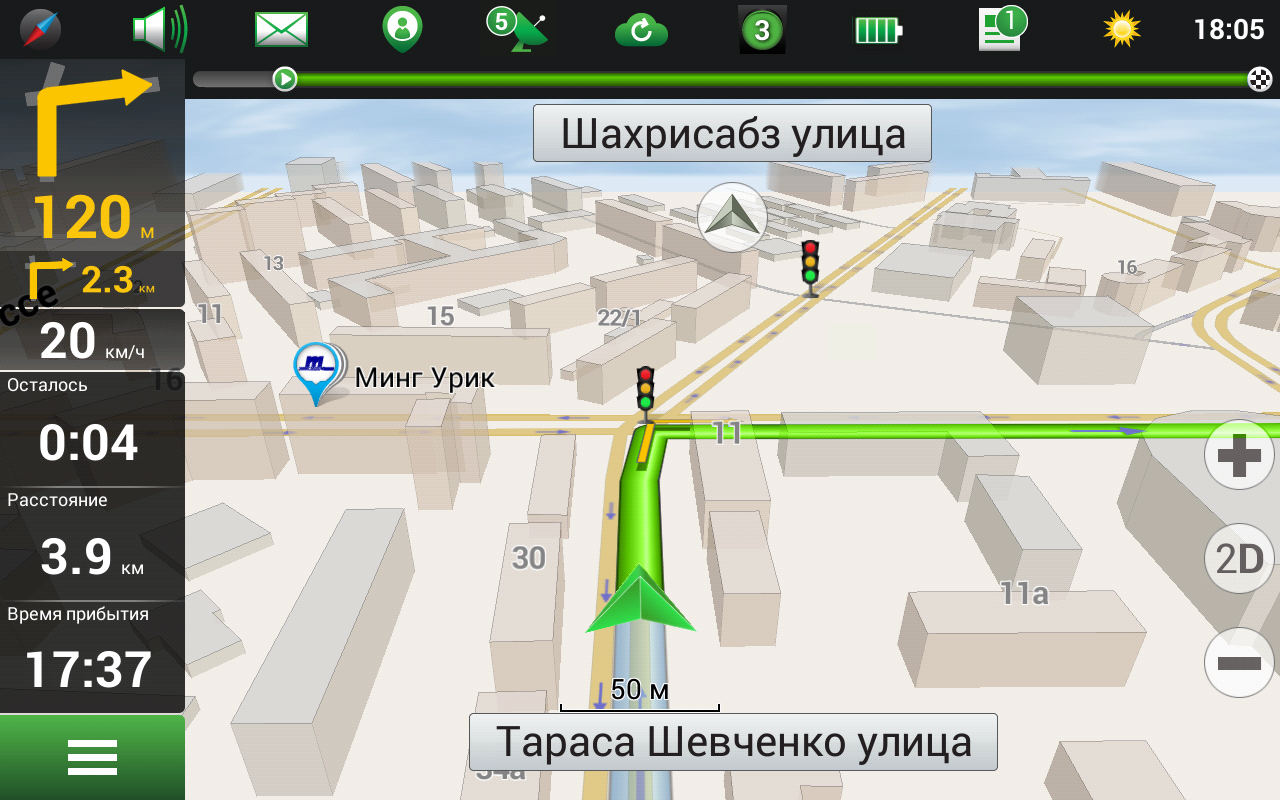
Task: Open map updates notification icon
Action: pos(999,28)
